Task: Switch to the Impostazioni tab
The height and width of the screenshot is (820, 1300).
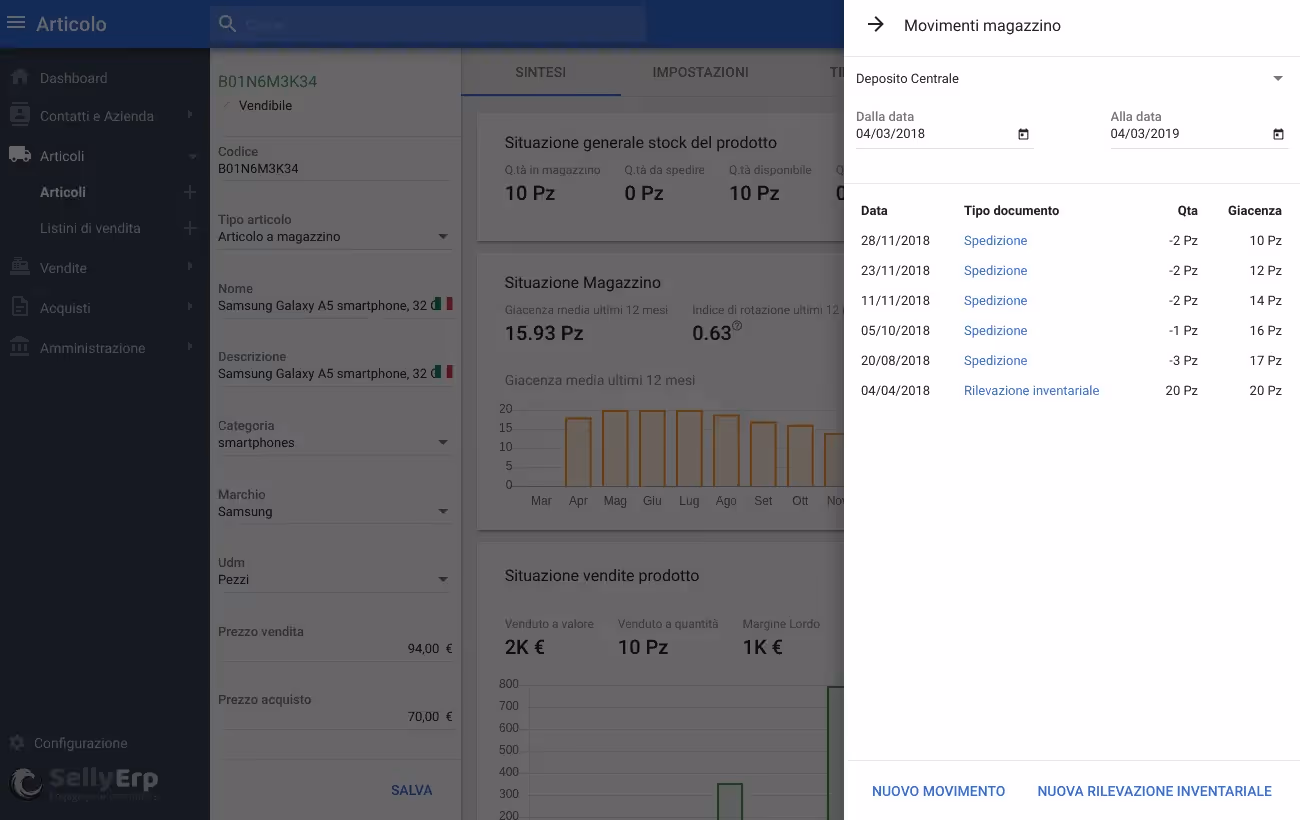Action: [x=700, y=72]
